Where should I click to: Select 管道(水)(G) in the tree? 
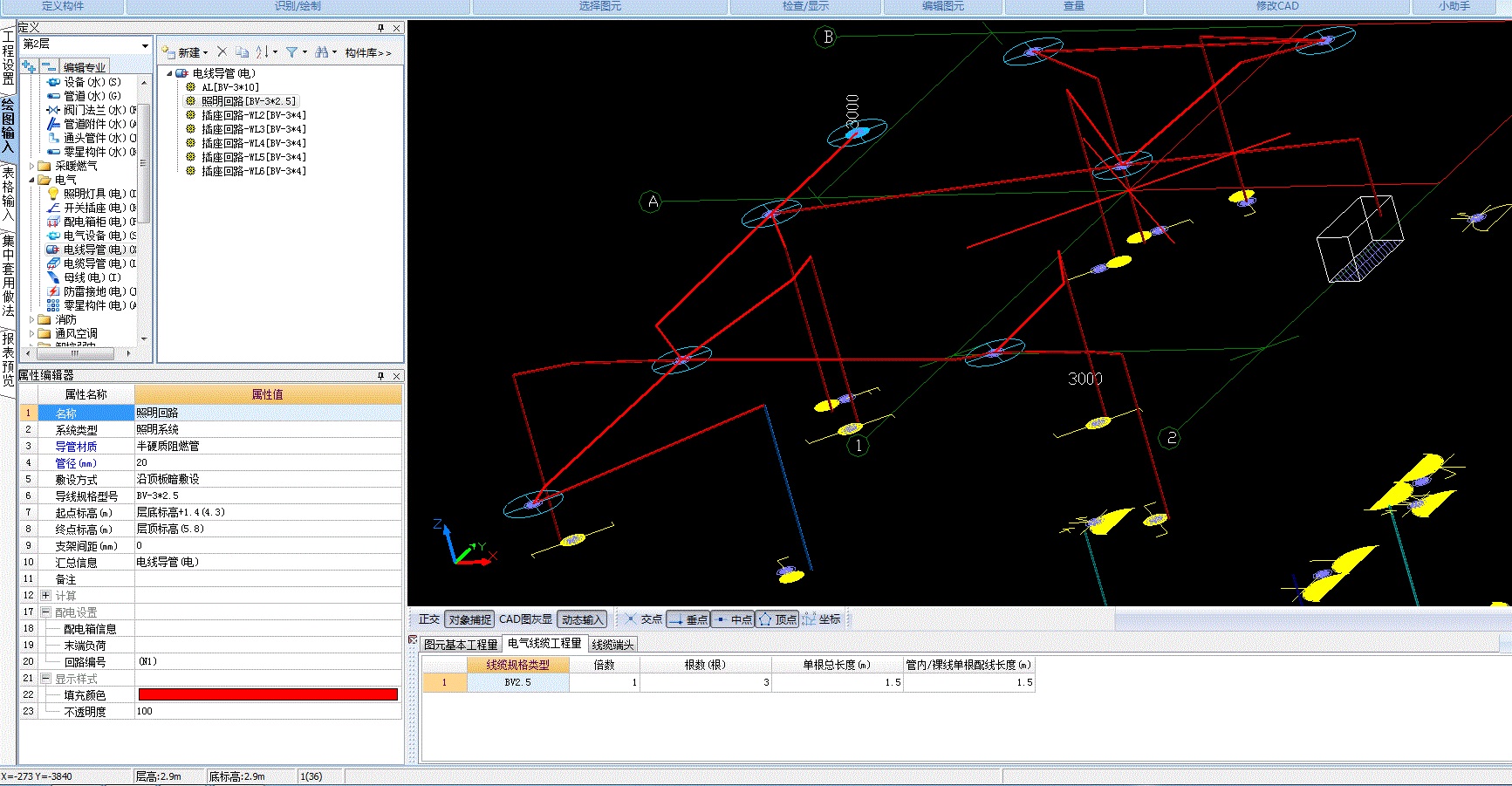point(85,96)
